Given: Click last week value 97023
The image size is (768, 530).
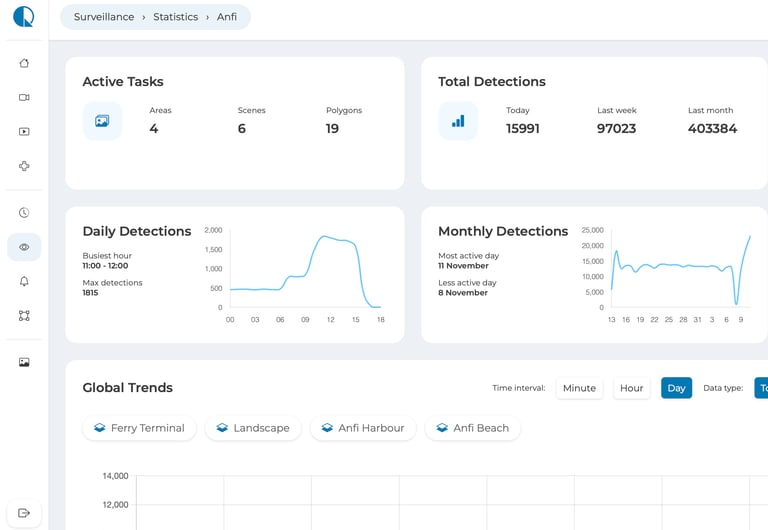Looking at the screenshot, I should click(x=616, y=129).
